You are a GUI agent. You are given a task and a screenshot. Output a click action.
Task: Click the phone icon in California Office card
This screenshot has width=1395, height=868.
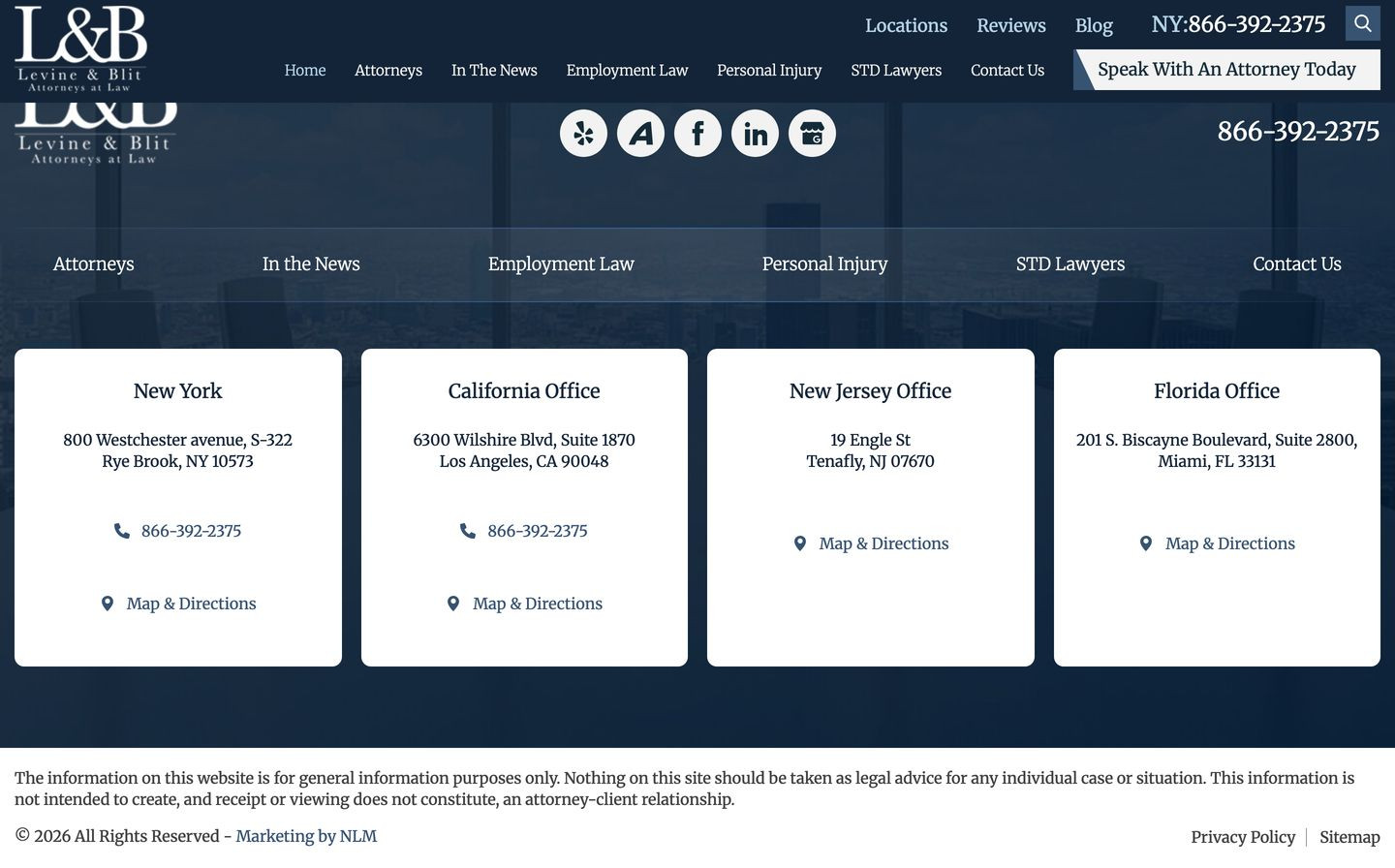[468, 531]
